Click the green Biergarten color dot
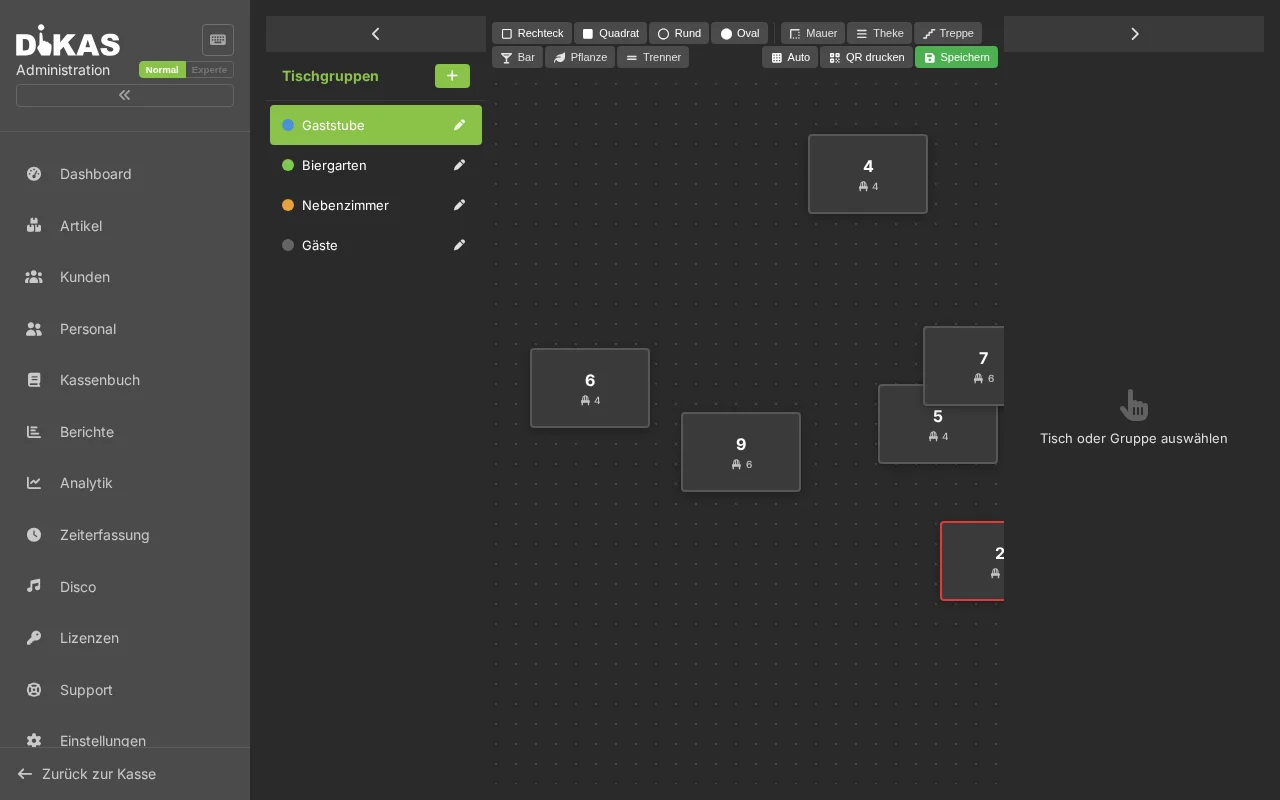 point(288,165)
